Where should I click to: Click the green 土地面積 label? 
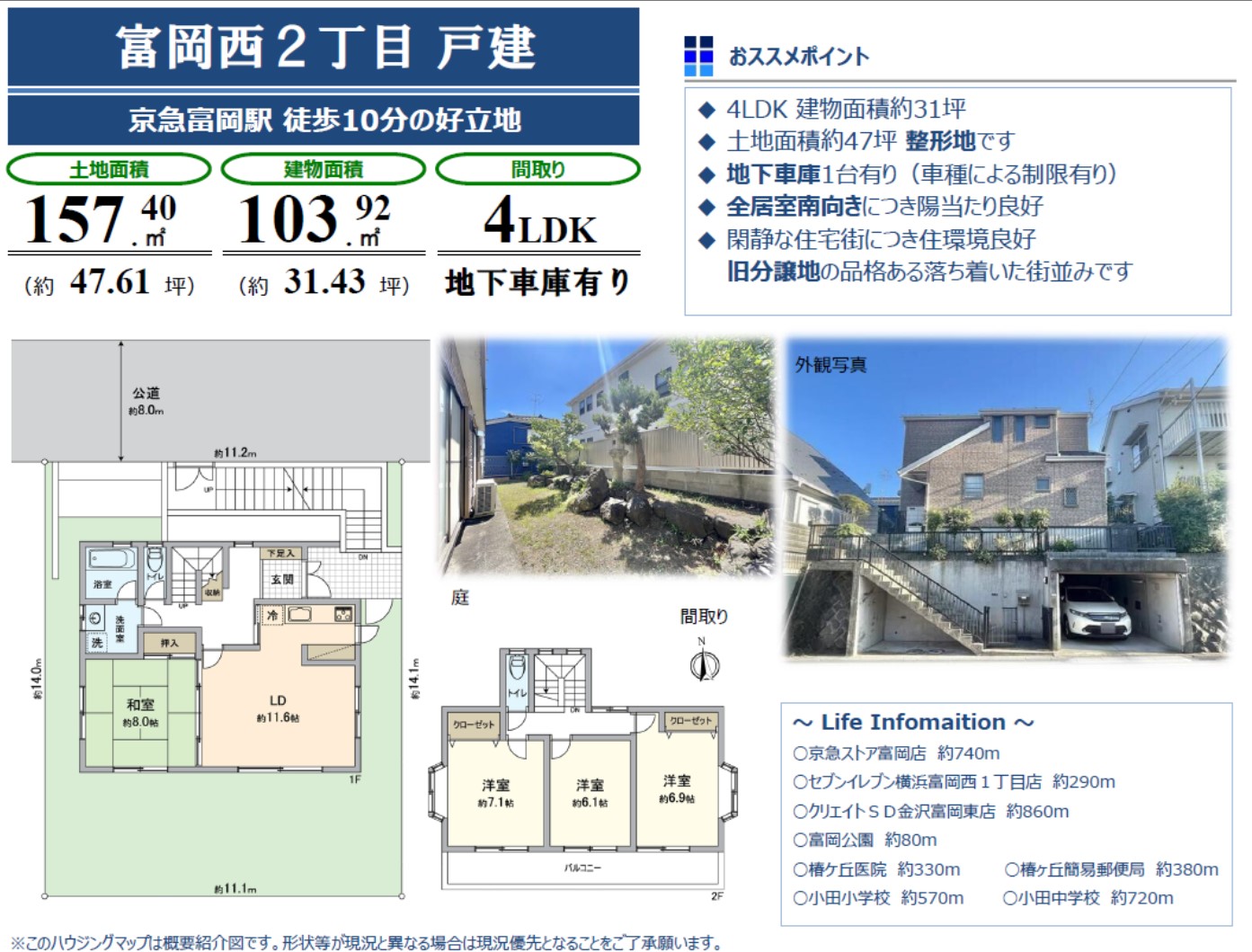point(109,169)
